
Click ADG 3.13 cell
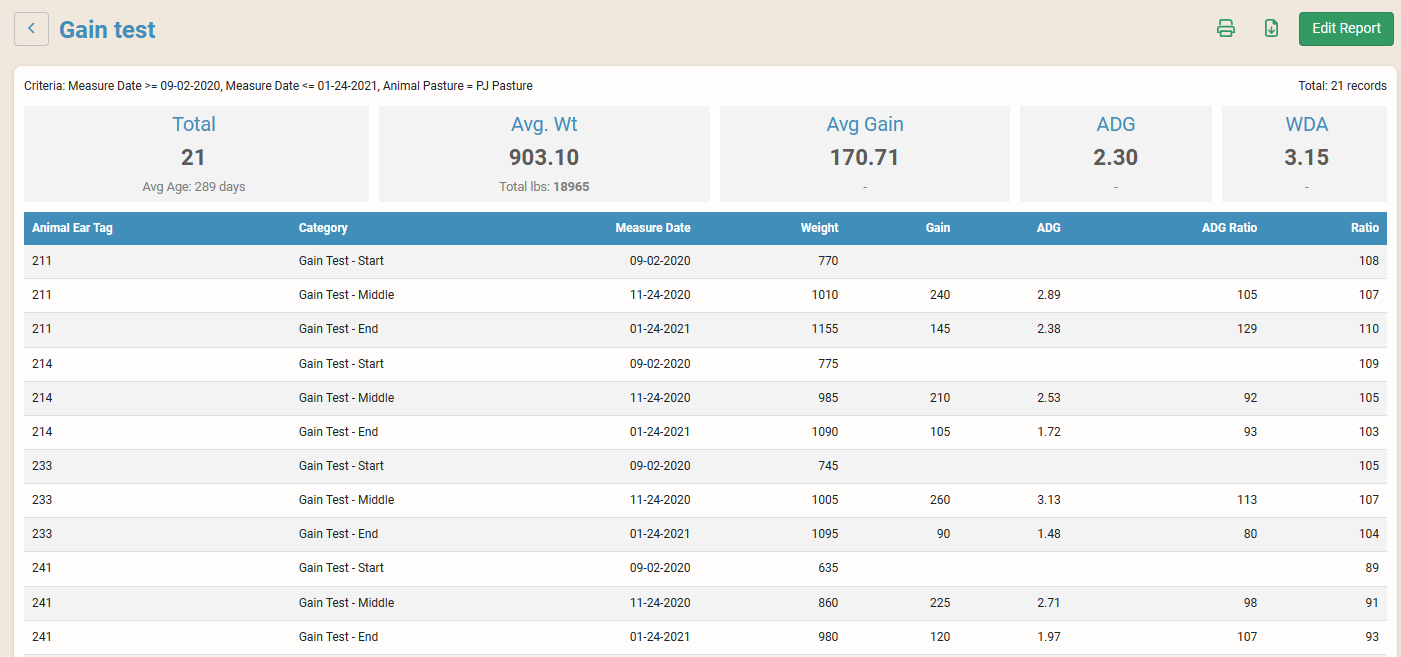tap(1049, 500)
